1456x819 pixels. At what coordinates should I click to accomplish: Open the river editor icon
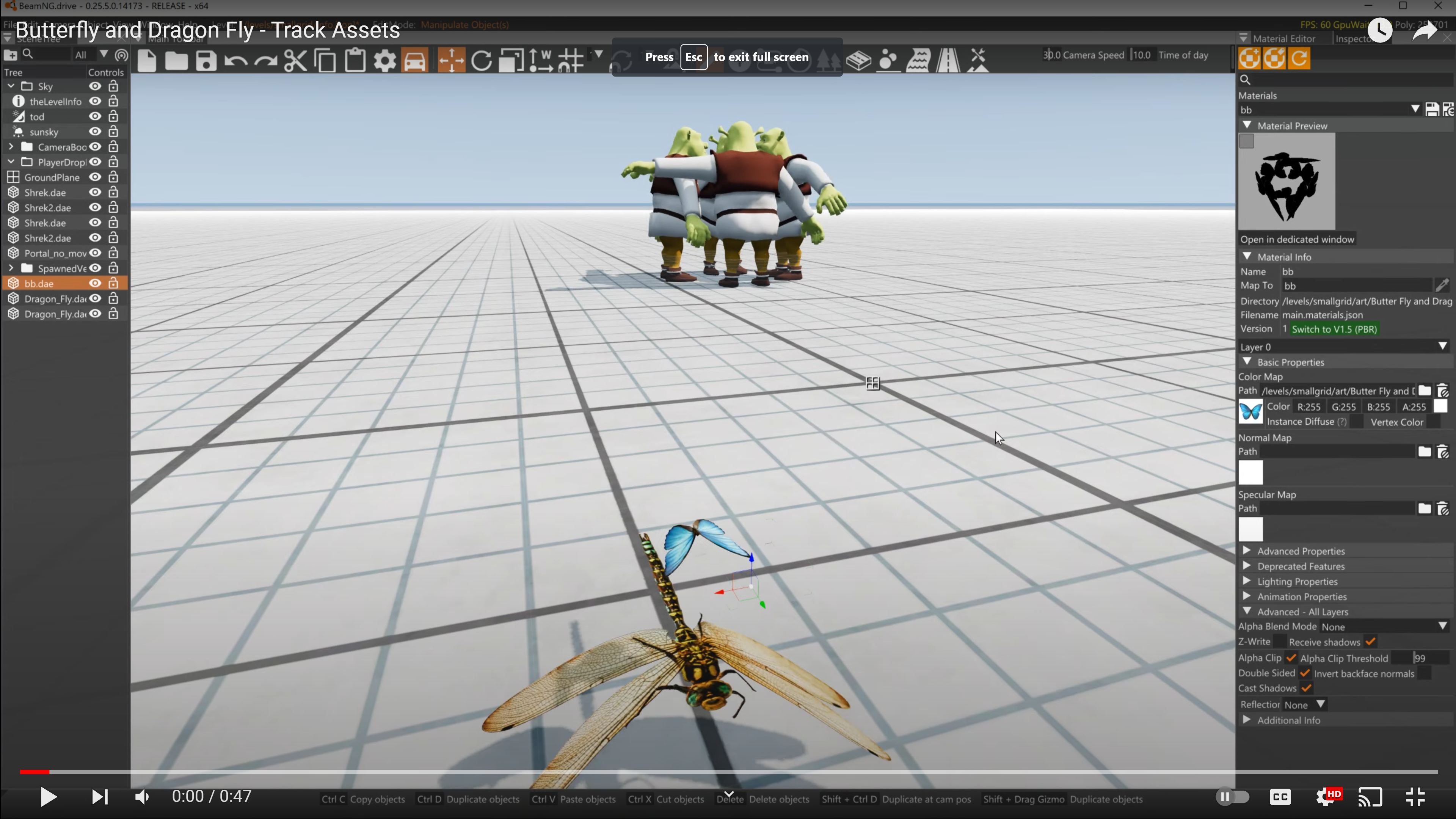coord(918,61)
